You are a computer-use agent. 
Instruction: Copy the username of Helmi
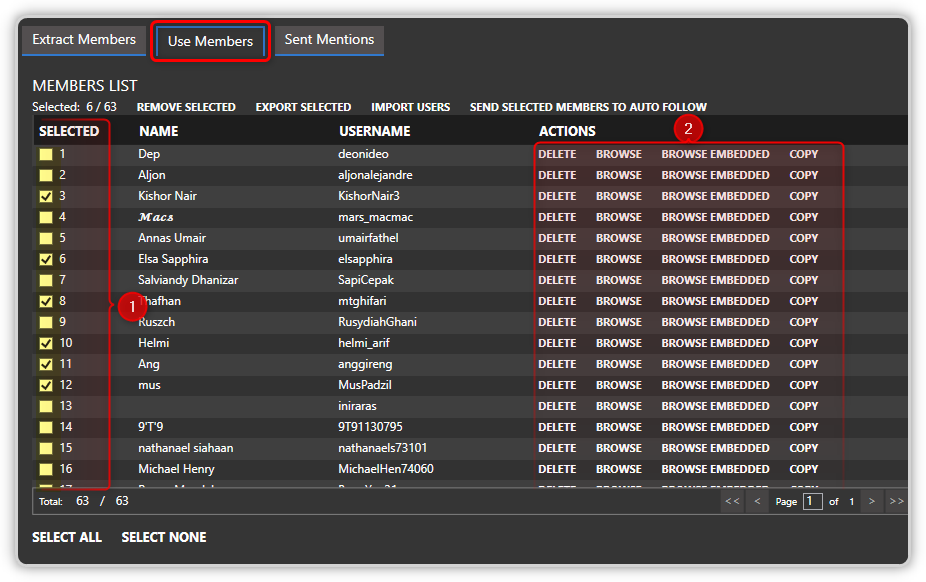coord(803,344)
